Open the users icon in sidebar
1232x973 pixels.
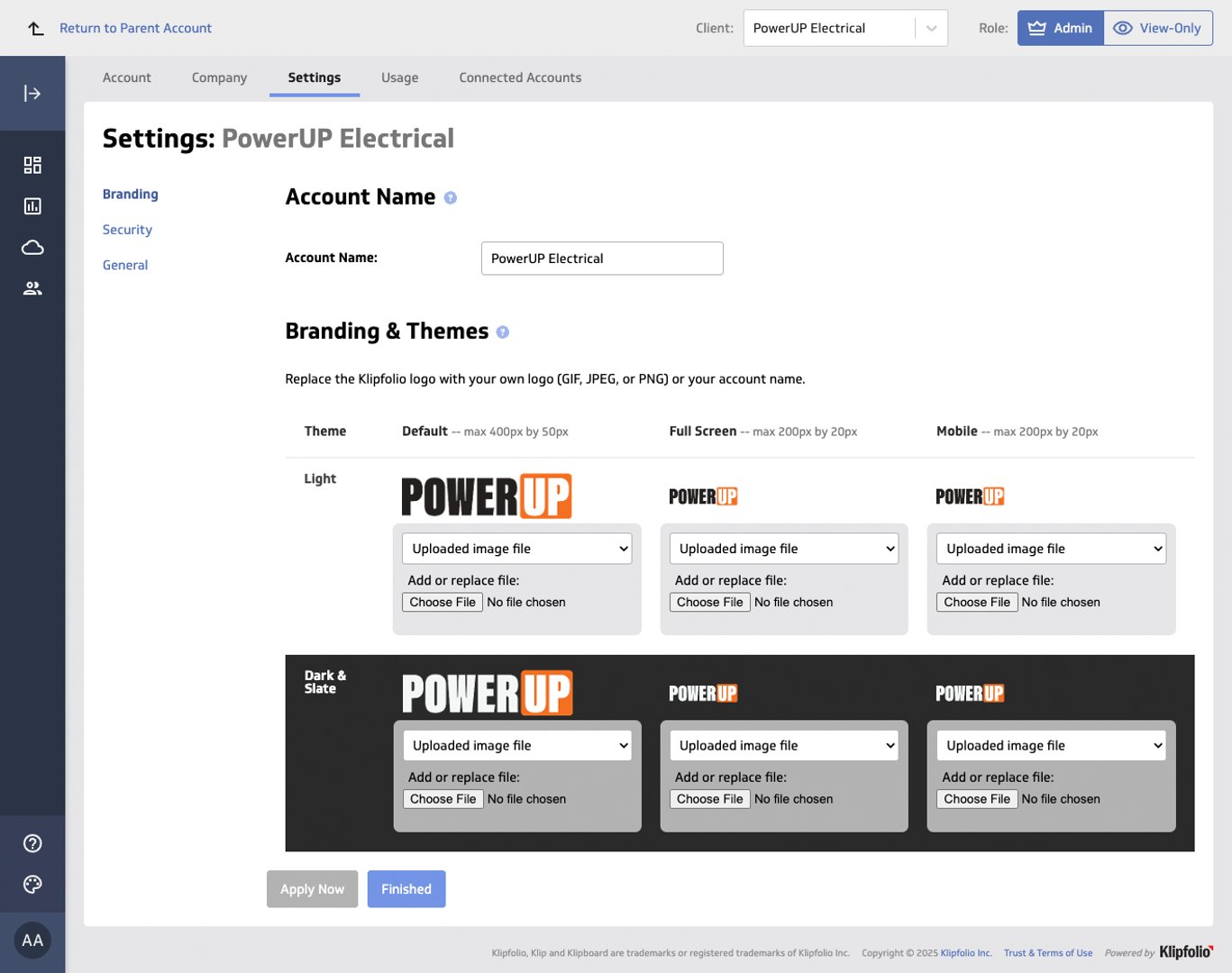point(32,288)
